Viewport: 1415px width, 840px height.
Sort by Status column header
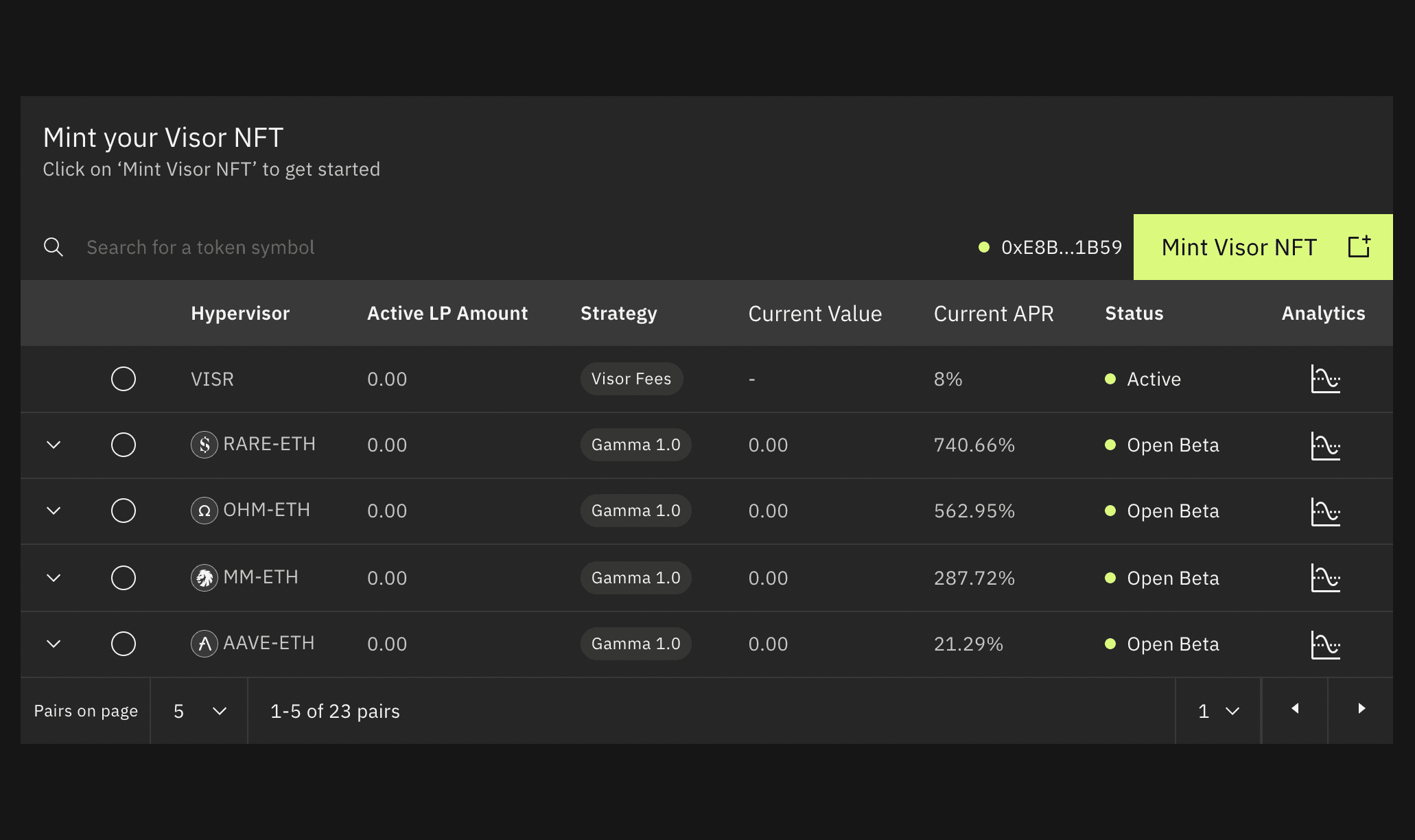coord(1134,314)
